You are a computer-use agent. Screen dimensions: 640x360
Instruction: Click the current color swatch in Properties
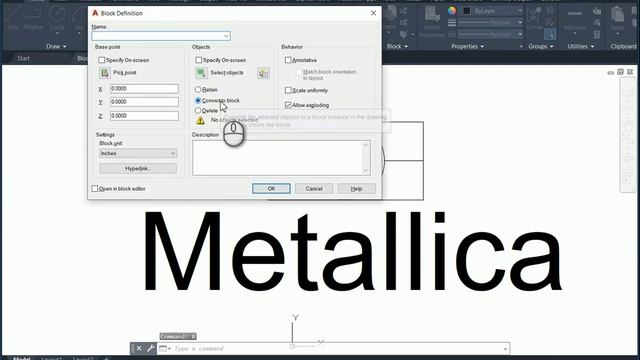467,11
